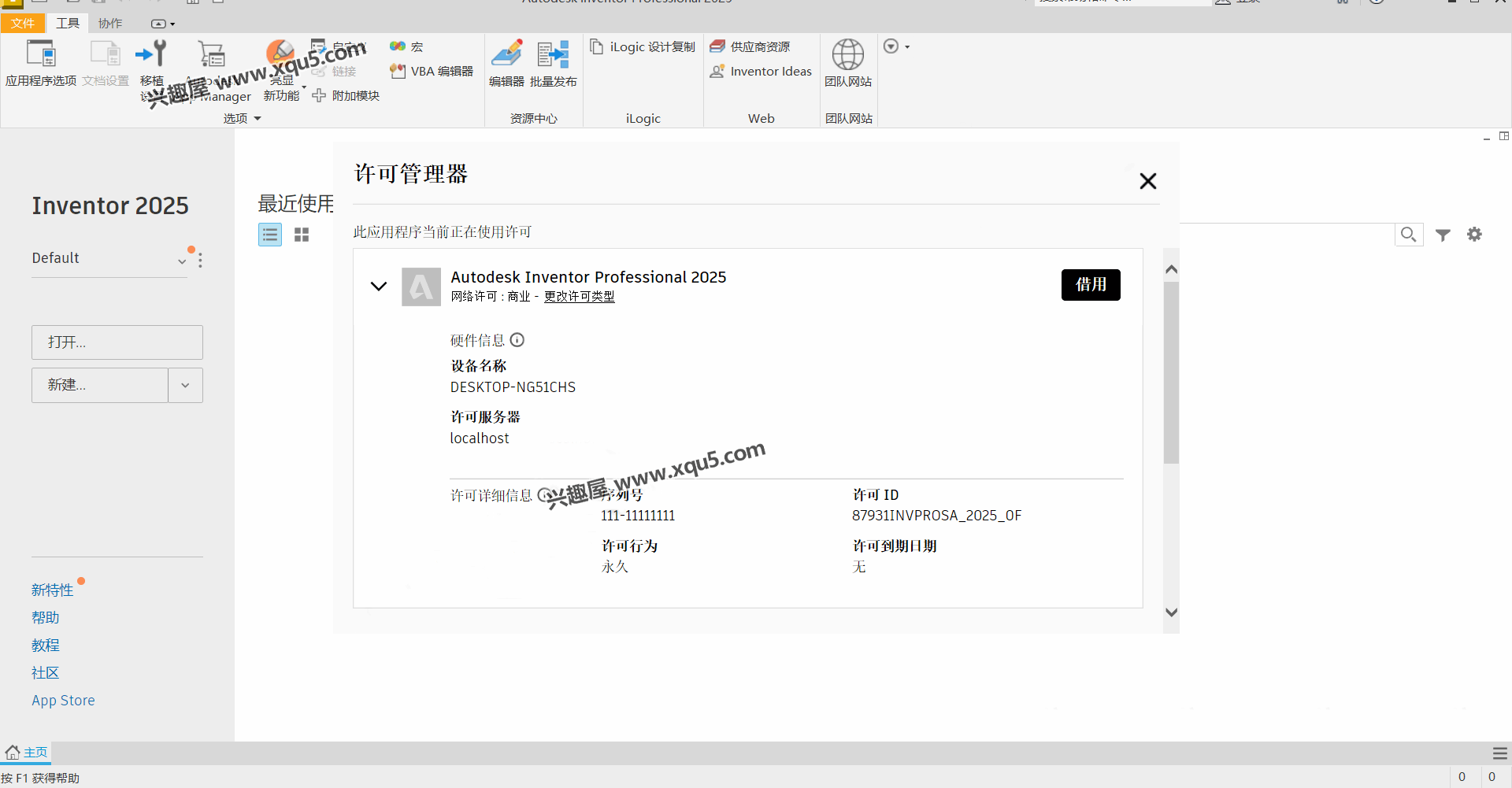The width and height of the screenshot is (1512, 788).
Task: Open the New (新建) dropdown arrow
Action: (x=186, y=386)
